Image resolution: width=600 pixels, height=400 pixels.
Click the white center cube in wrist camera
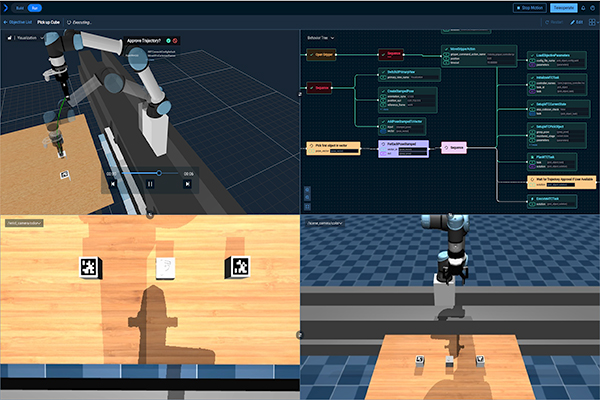point(165,268)
